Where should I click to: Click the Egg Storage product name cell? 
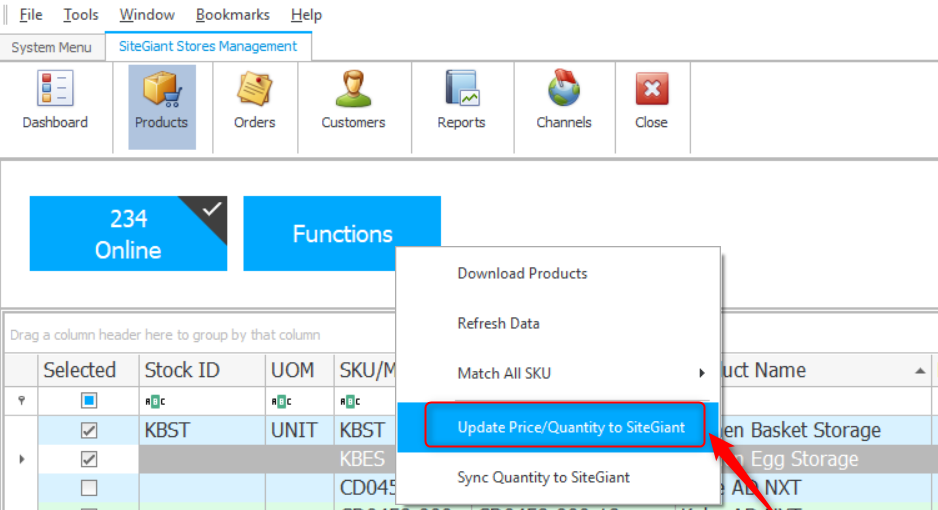[826, 459]
